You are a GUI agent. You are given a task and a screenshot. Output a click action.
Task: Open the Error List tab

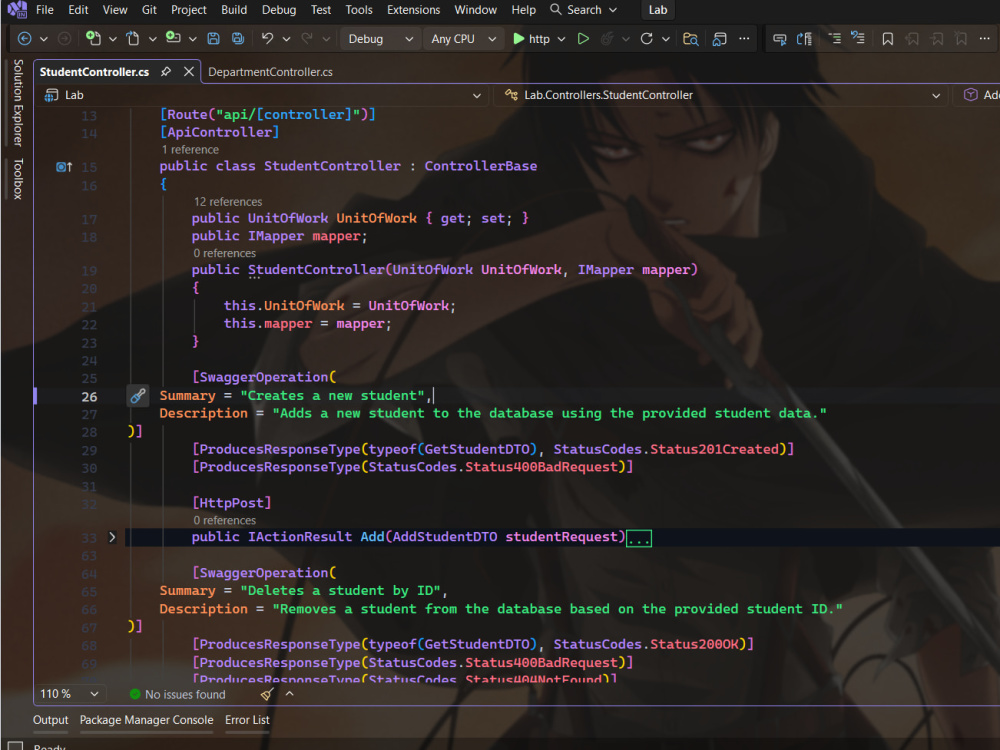[247, 720]
